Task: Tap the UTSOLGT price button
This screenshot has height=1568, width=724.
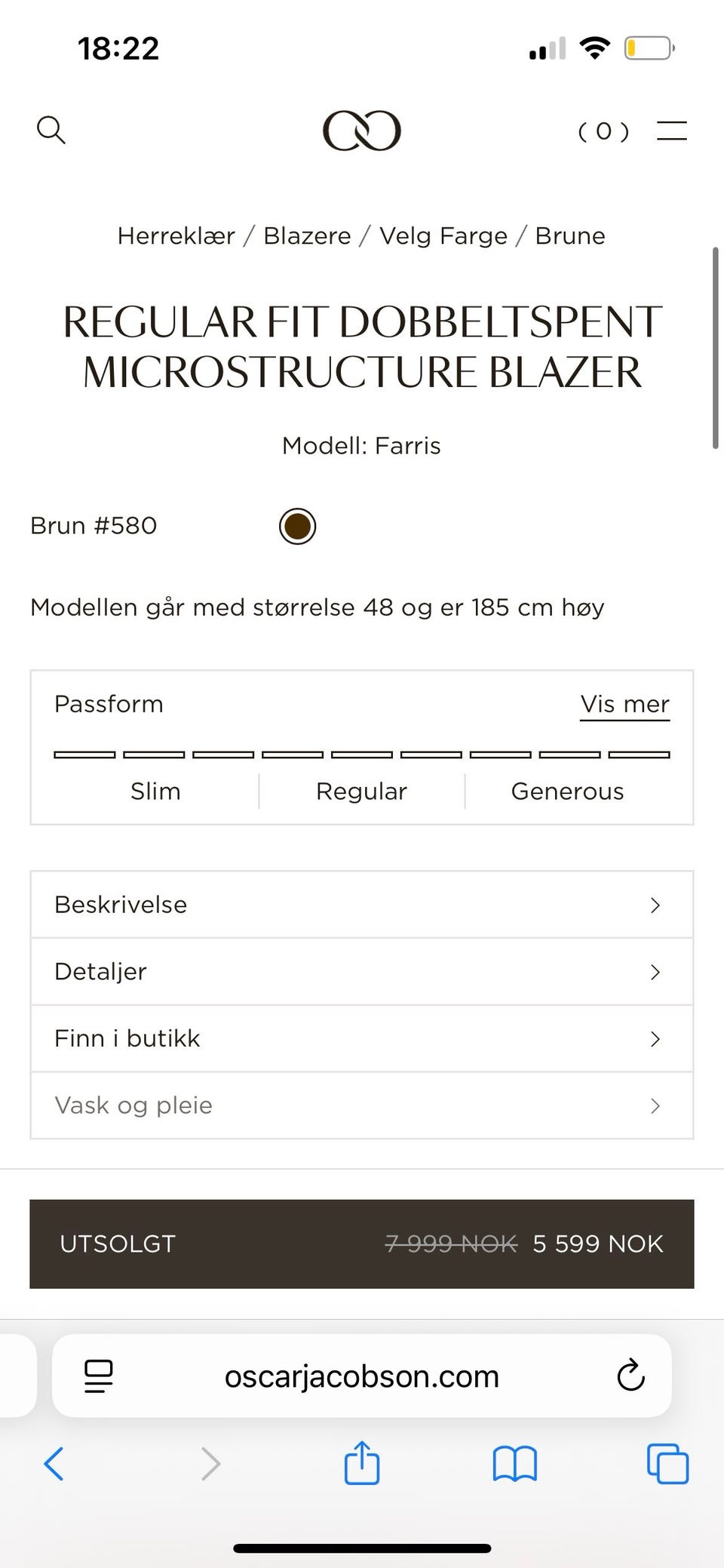Action: pyautogui.click(x=362, y=1244)
